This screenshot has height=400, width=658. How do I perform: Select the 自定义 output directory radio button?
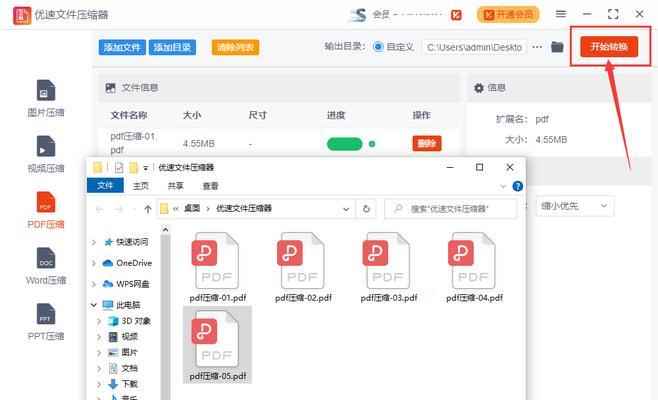[378, 47]
